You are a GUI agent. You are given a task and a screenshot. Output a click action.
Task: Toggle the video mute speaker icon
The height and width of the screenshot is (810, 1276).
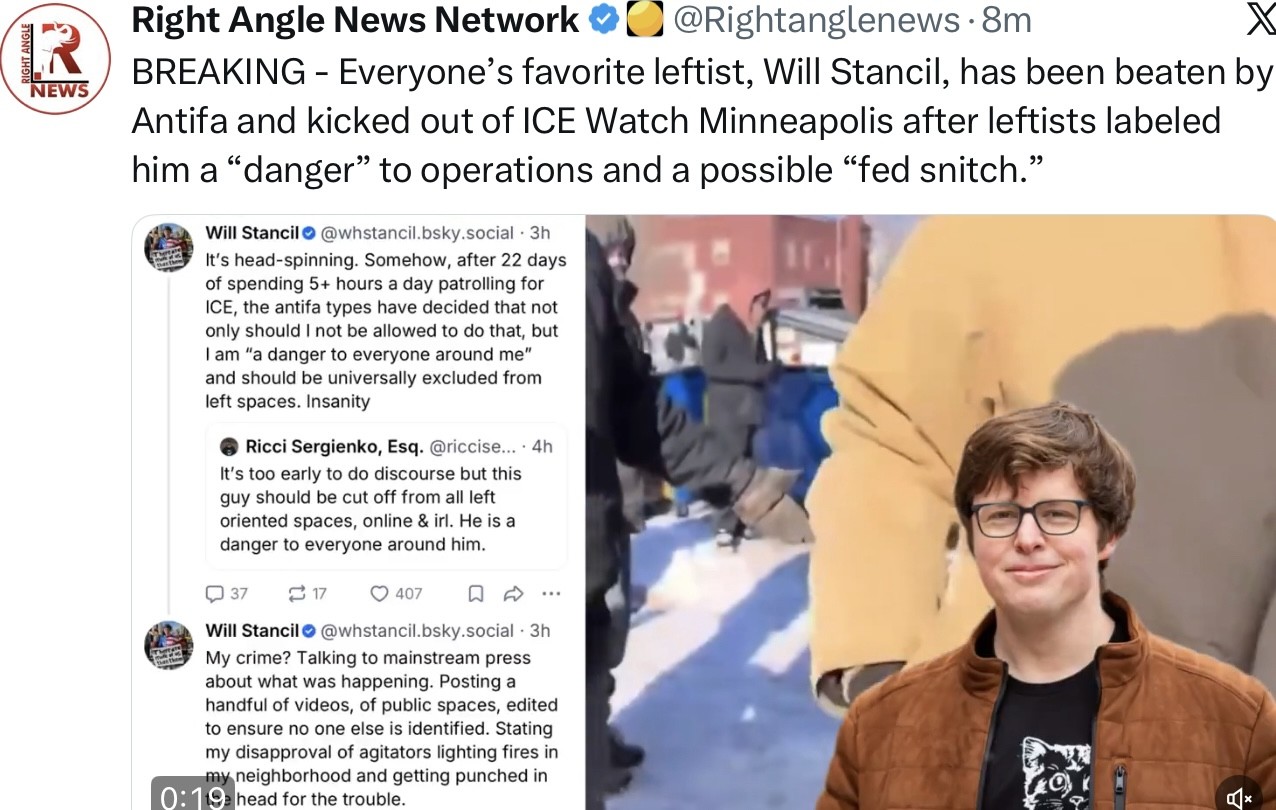[x=1240, y=796]
